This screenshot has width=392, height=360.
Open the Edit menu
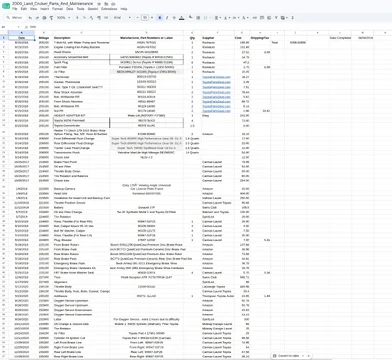coord(24,9)
